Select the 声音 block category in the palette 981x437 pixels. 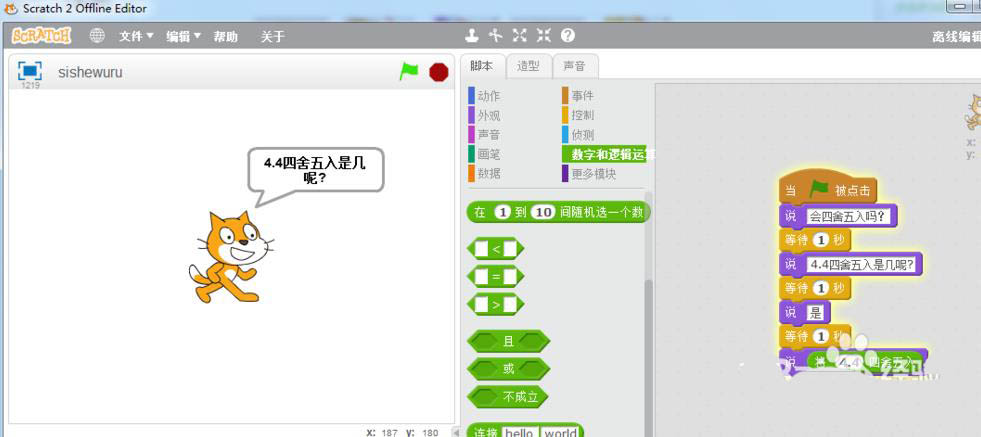[489, 135]
